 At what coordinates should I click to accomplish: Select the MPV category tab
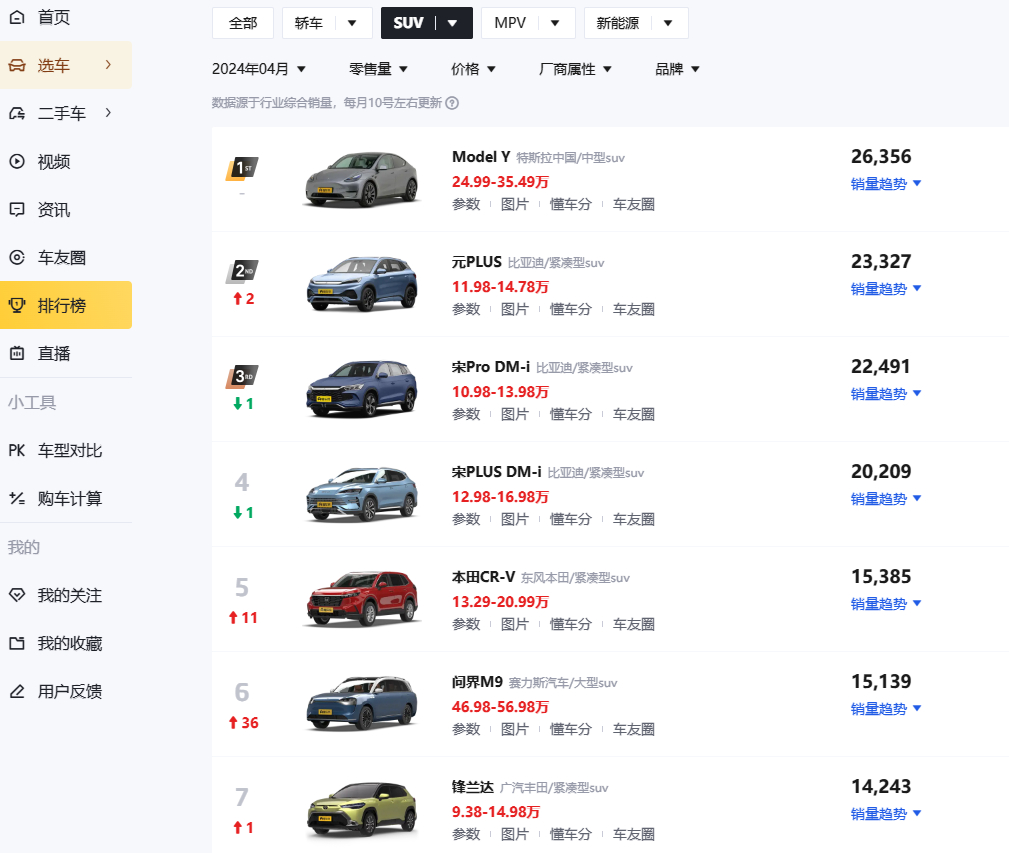coord(510,23)
